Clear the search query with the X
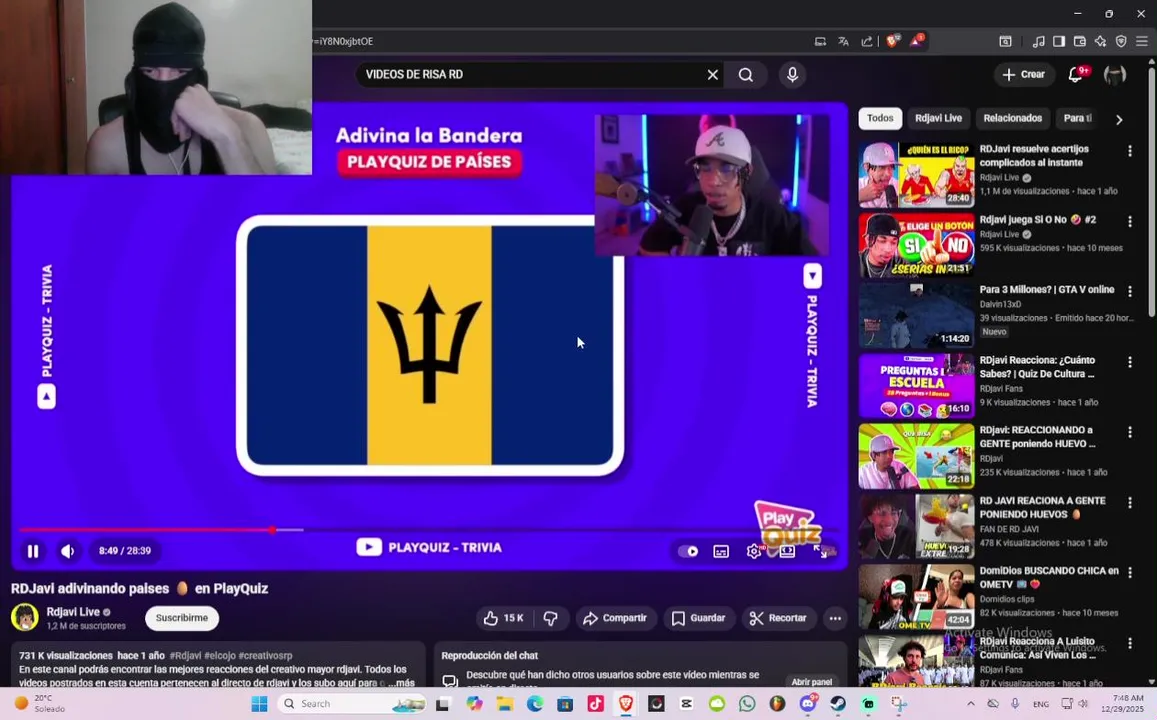Viewport: 1157px width, 720px height. click(x=713, y=75)
